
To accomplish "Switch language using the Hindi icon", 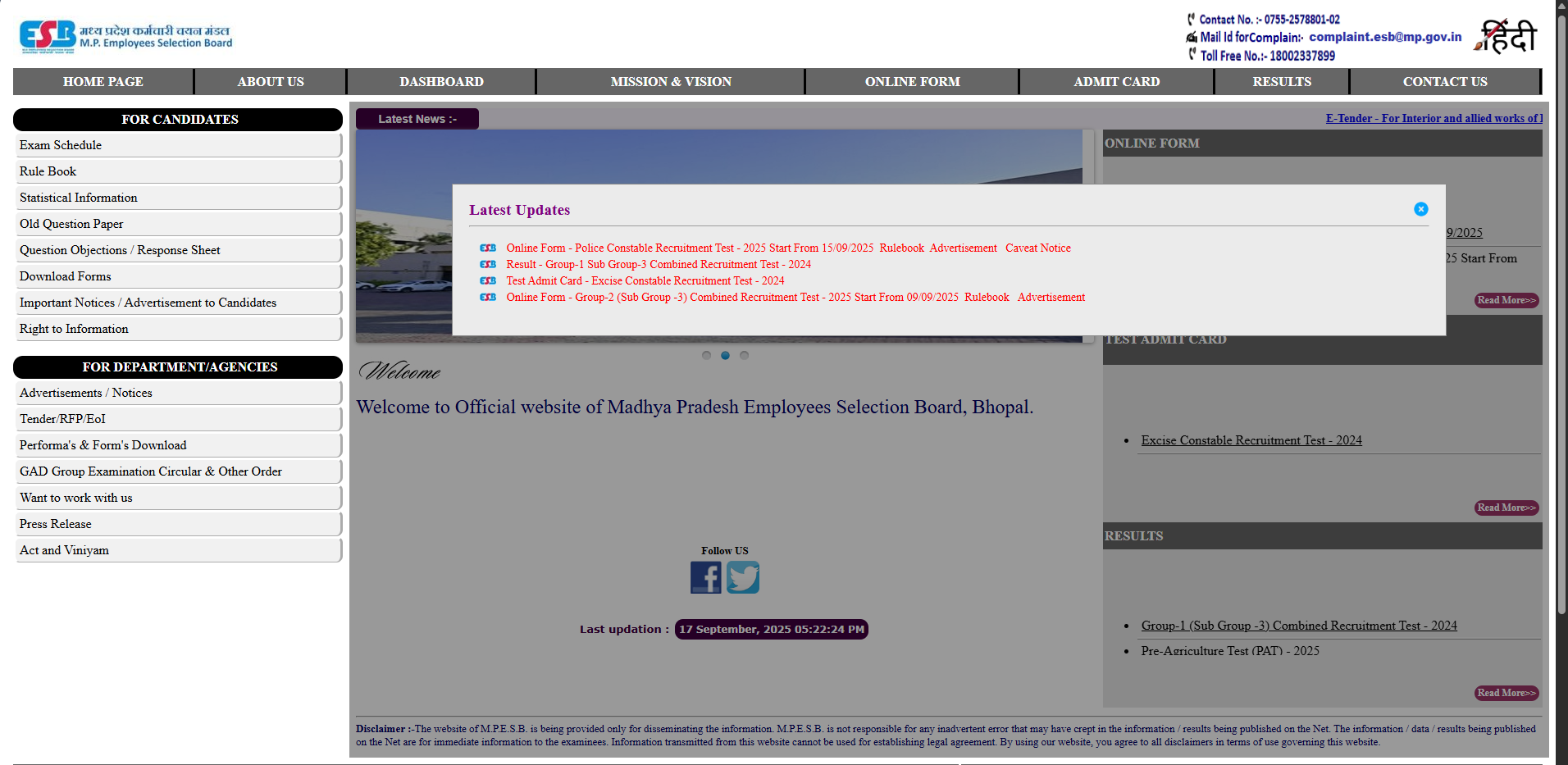I will pos(1506,37).
